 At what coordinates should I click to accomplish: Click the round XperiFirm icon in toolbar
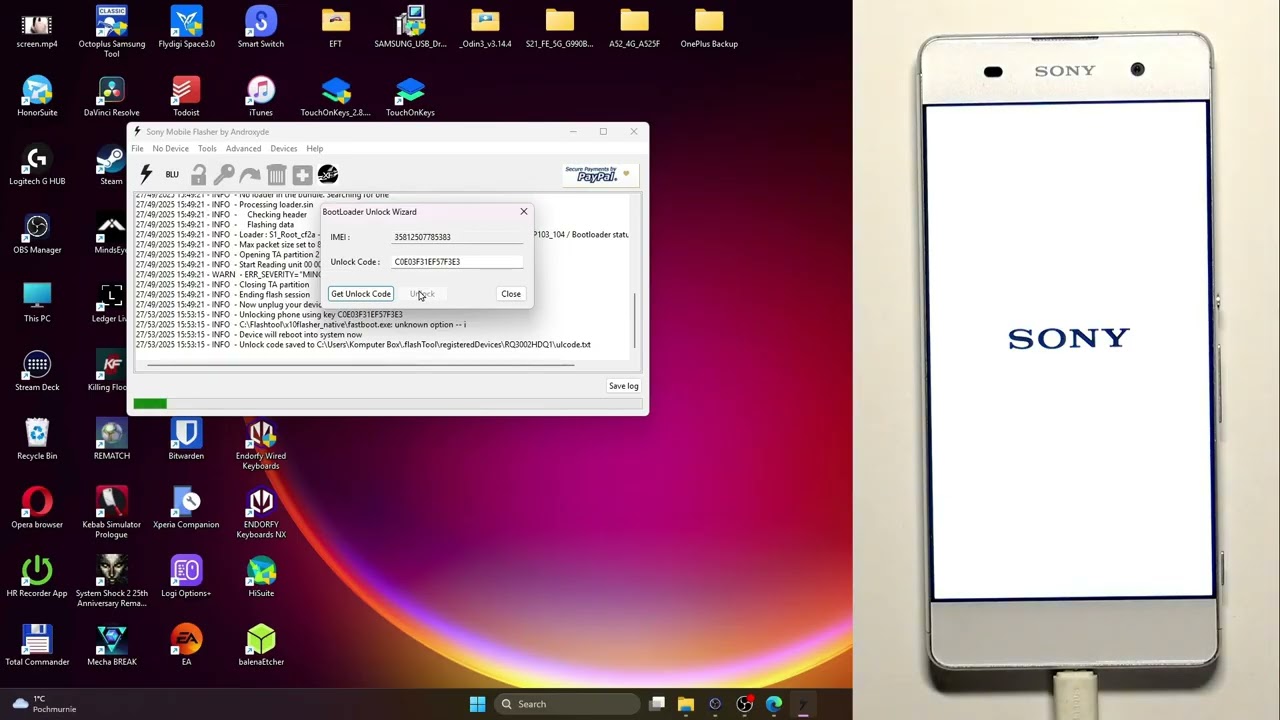click(x=328, y=175)
